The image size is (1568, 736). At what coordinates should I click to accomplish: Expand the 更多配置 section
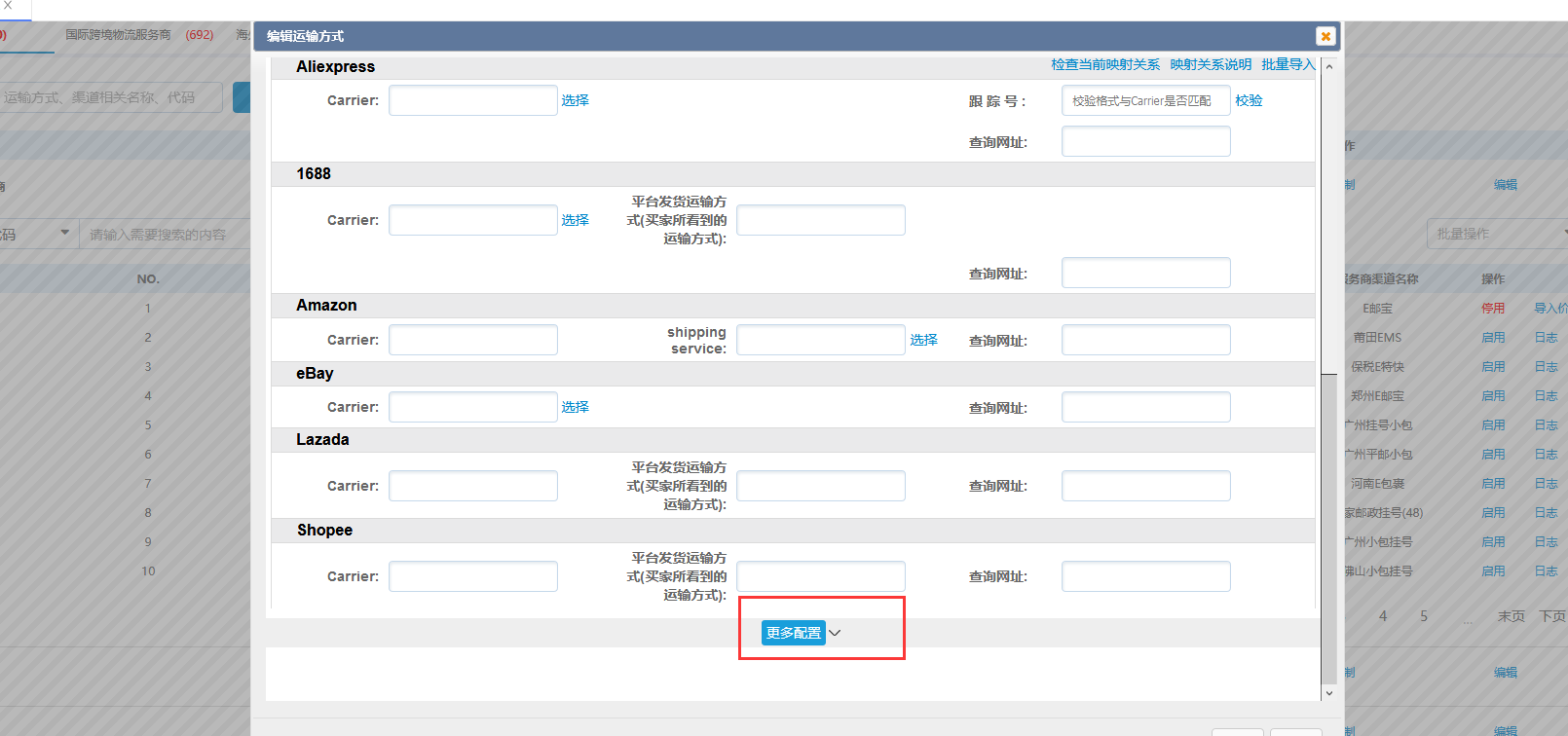[x=793, y=633]
